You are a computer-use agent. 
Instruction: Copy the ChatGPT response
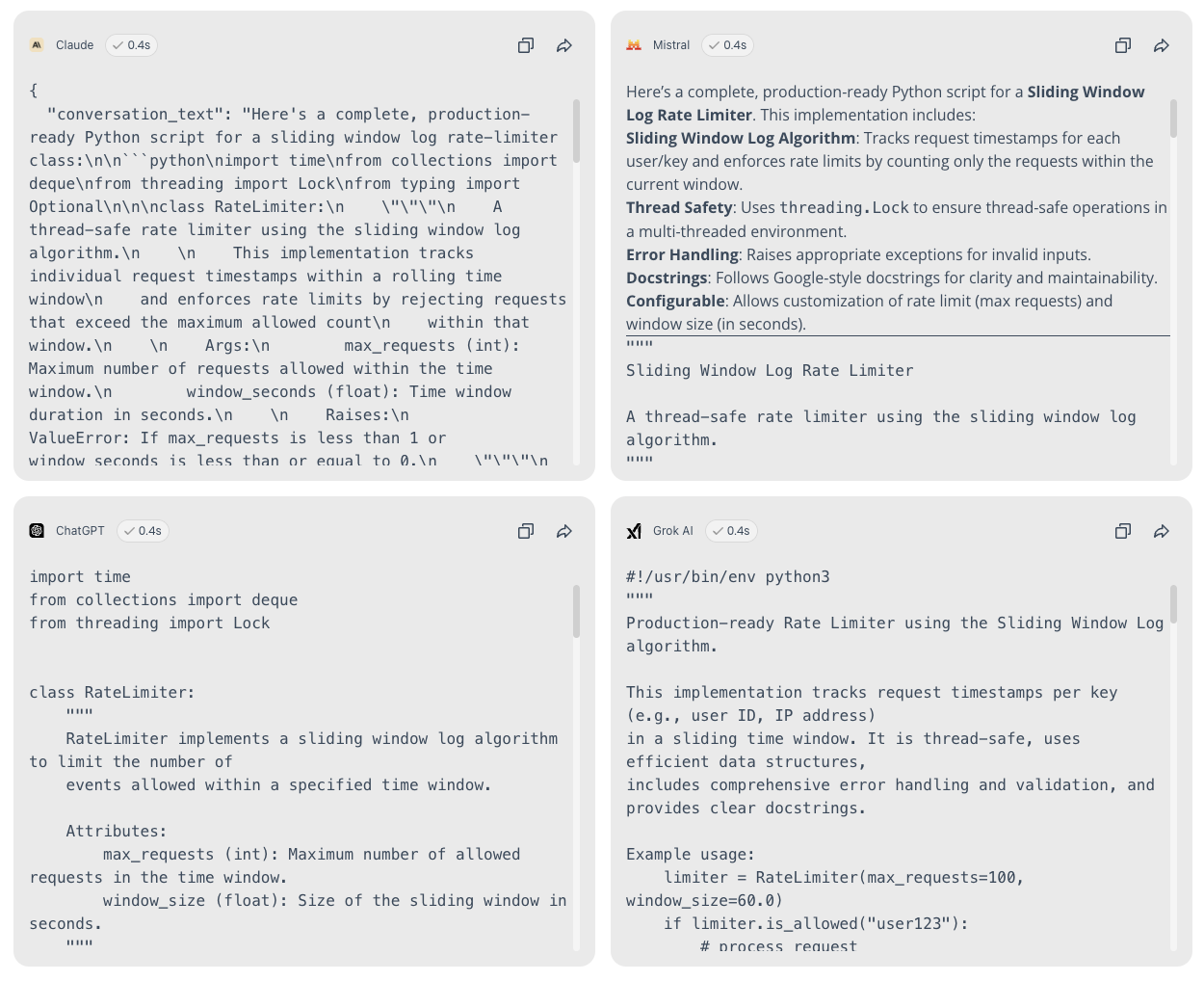[x=526, y=531]
